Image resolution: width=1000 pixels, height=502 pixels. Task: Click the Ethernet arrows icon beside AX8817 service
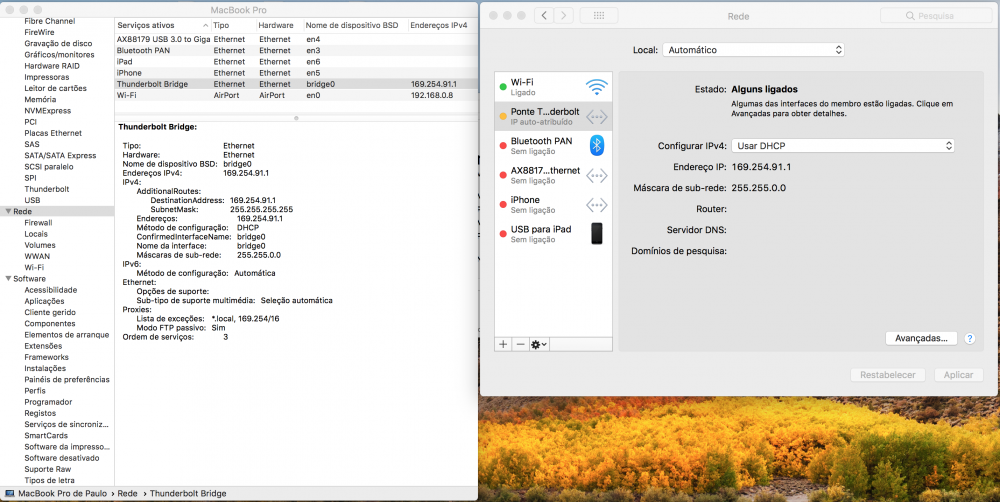596,175
